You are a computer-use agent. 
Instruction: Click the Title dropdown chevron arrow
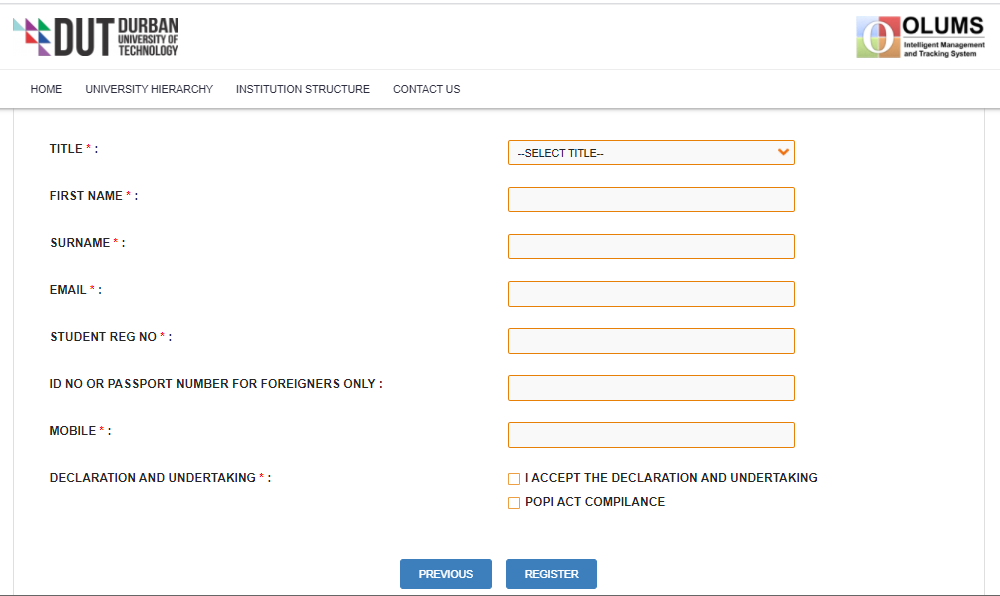point(783,153)
